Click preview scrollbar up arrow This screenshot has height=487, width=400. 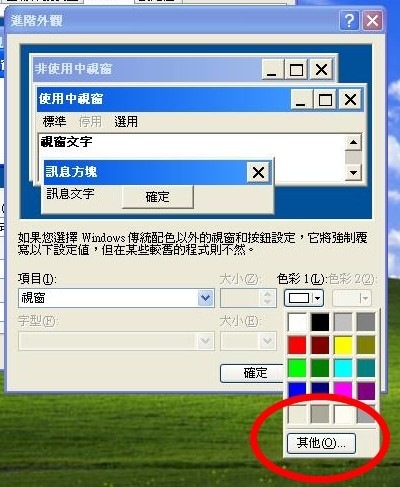(353, 143)
